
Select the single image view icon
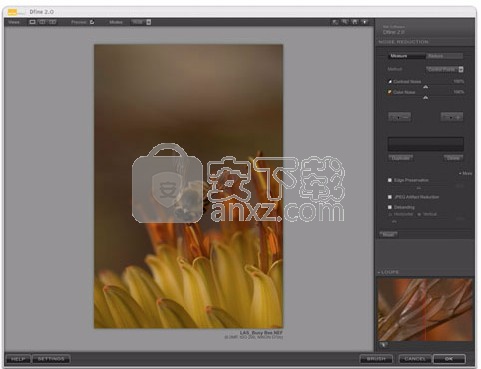pyautogui.click(x=32, y=22)
